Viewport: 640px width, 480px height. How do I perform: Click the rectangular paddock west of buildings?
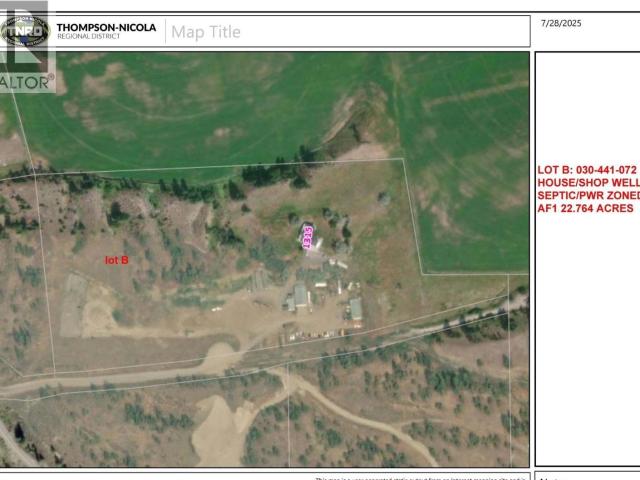[74, 303]
